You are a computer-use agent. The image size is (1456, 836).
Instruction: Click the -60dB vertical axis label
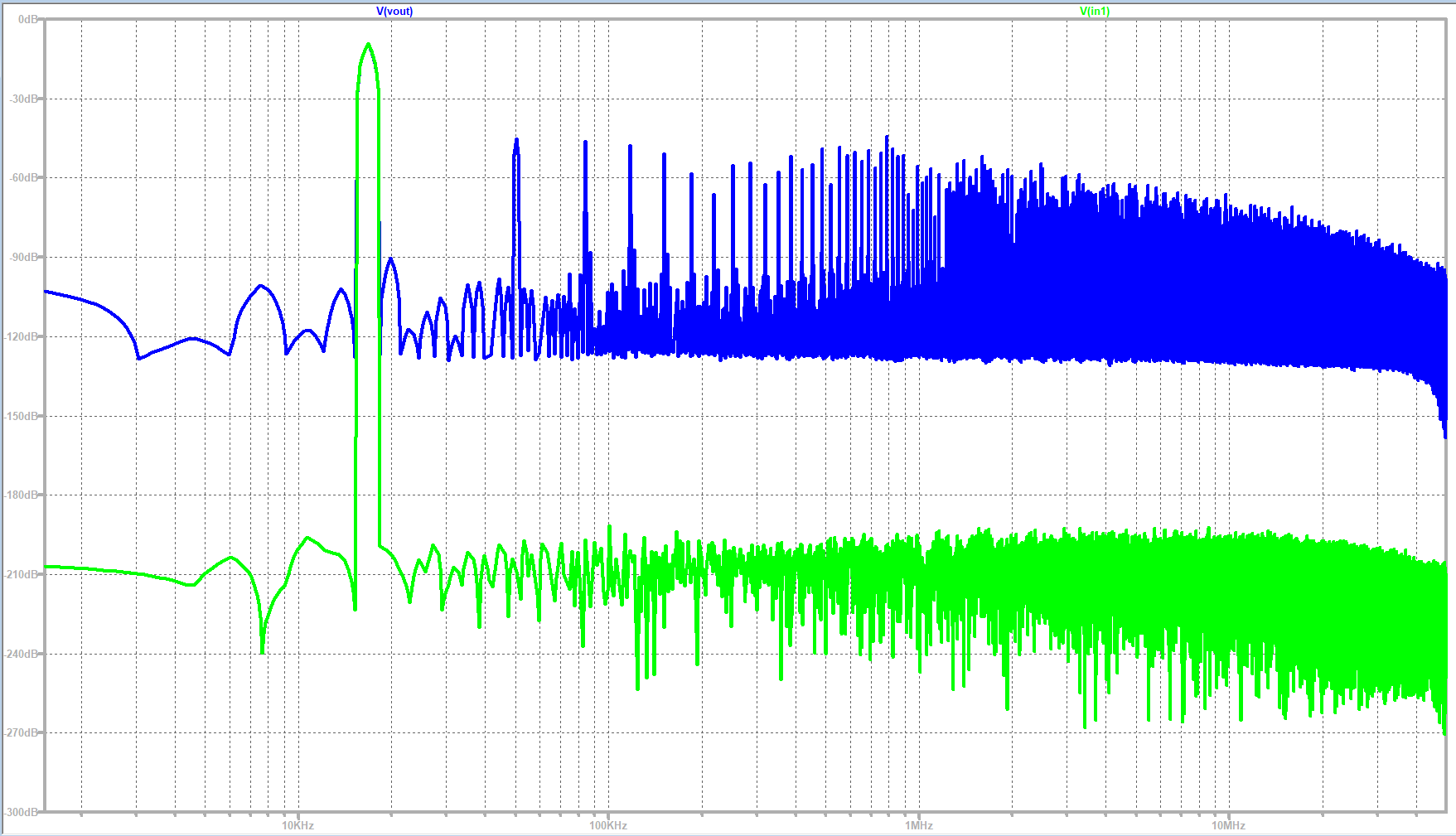pos(24,177)
